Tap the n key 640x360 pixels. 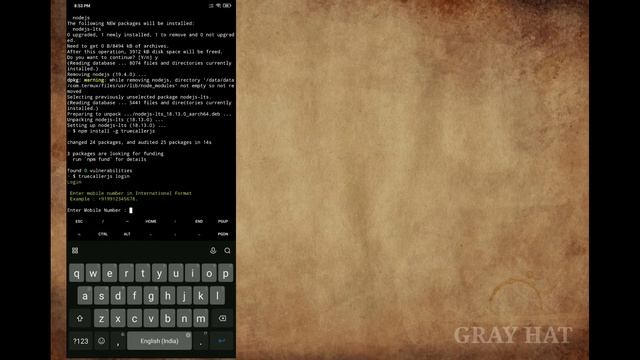point(184,318)
